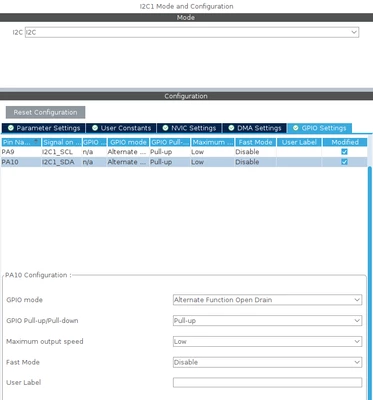Screen dimensions: 373x400
Task: Click Reset Configuration button
Action: [45, 112]
